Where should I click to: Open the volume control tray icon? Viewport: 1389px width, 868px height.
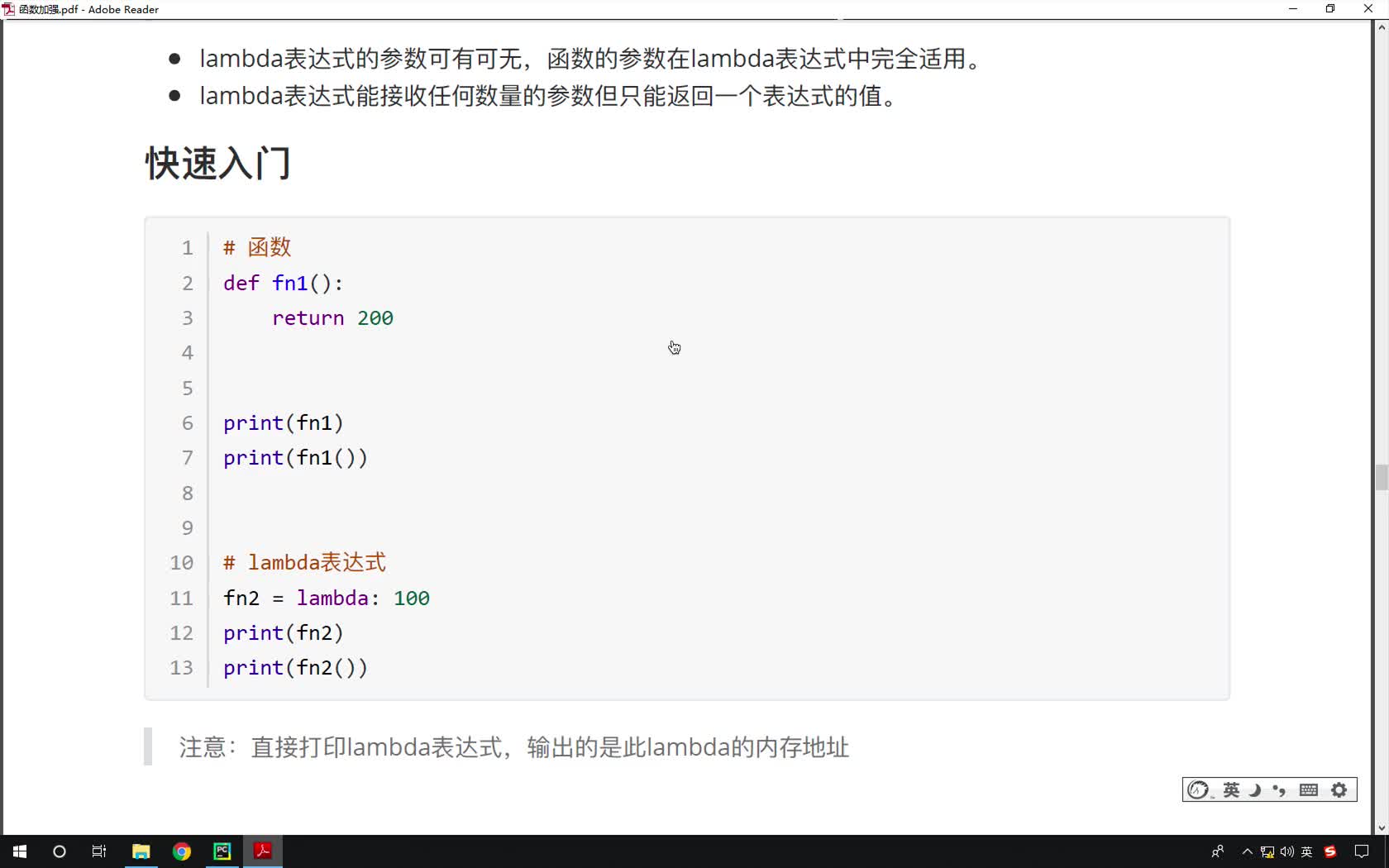[1286, 851]
